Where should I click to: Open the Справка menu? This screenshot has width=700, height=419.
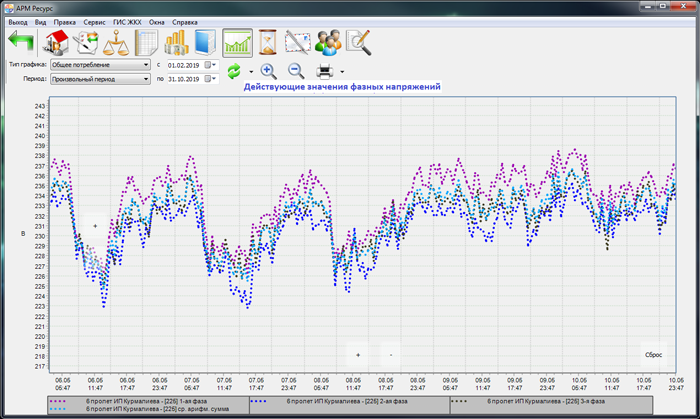[185, 21]
